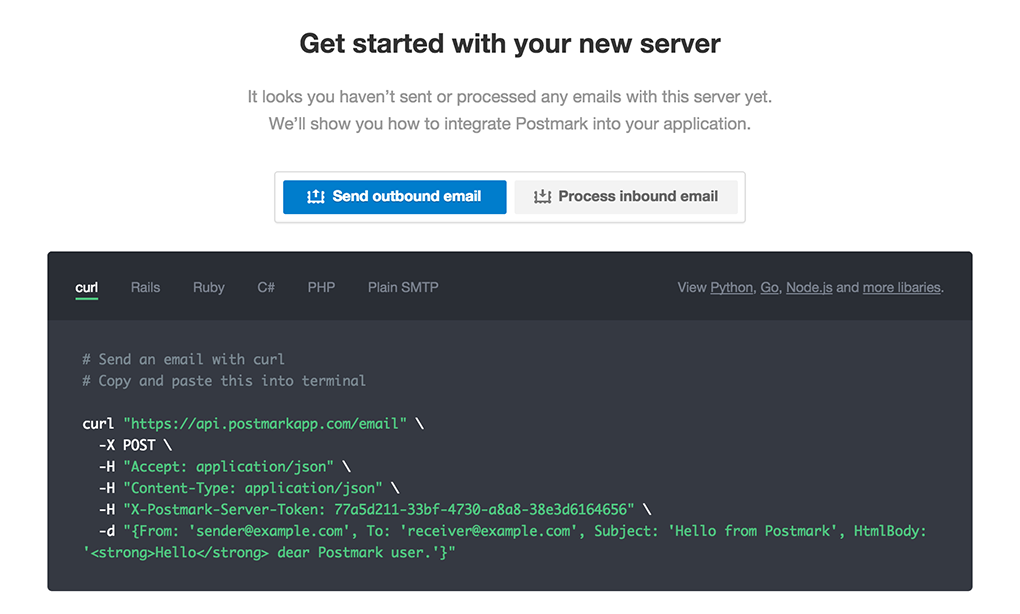Switch to the Rails tab

point(145,287)
